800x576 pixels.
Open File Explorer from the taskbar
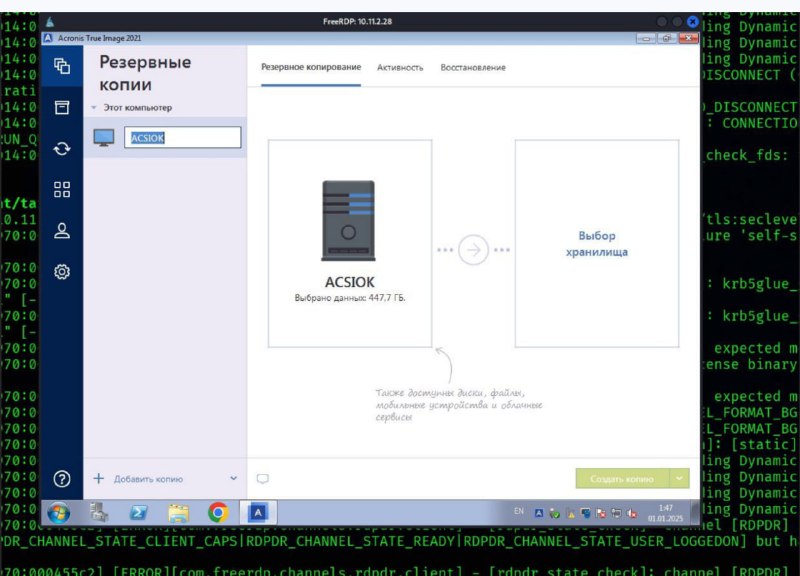click(x=178, y=513)
